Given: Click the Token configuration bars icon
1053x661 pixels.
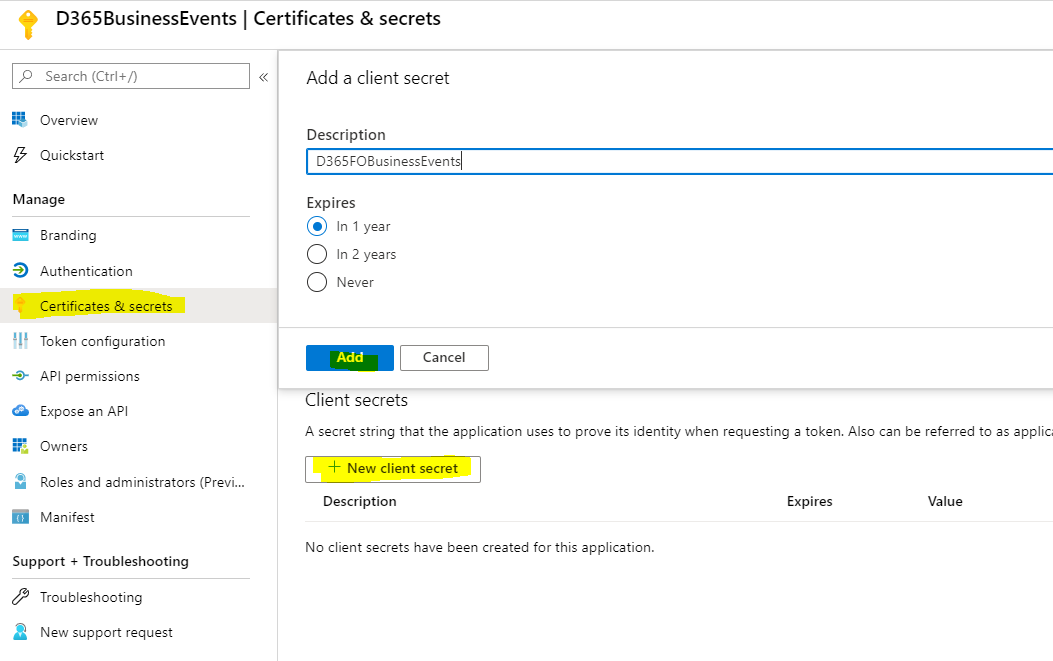Looking at the screenshot, I should 20,341.
